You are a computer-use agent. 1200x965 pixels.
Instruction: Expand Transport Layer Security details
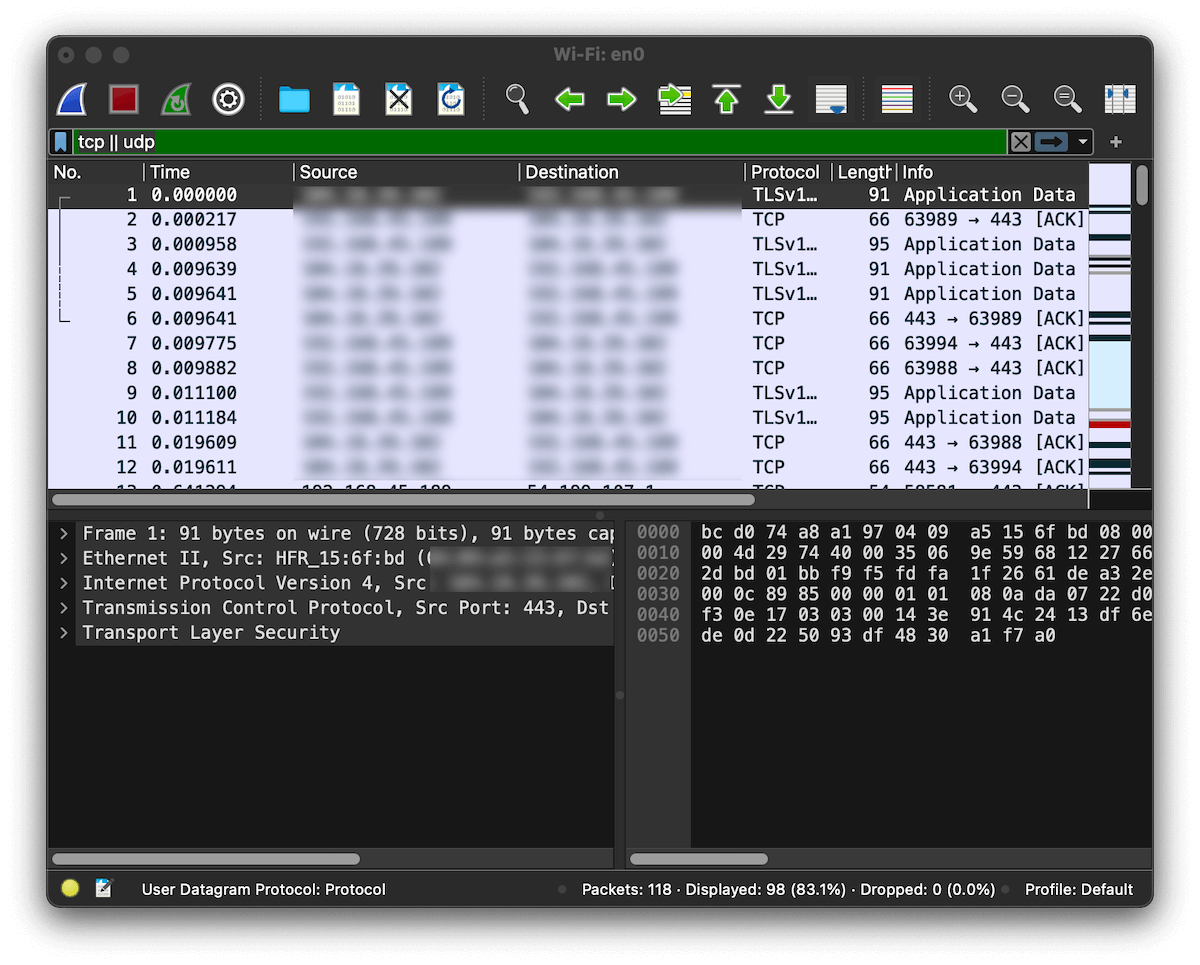(x=63, y=633)
